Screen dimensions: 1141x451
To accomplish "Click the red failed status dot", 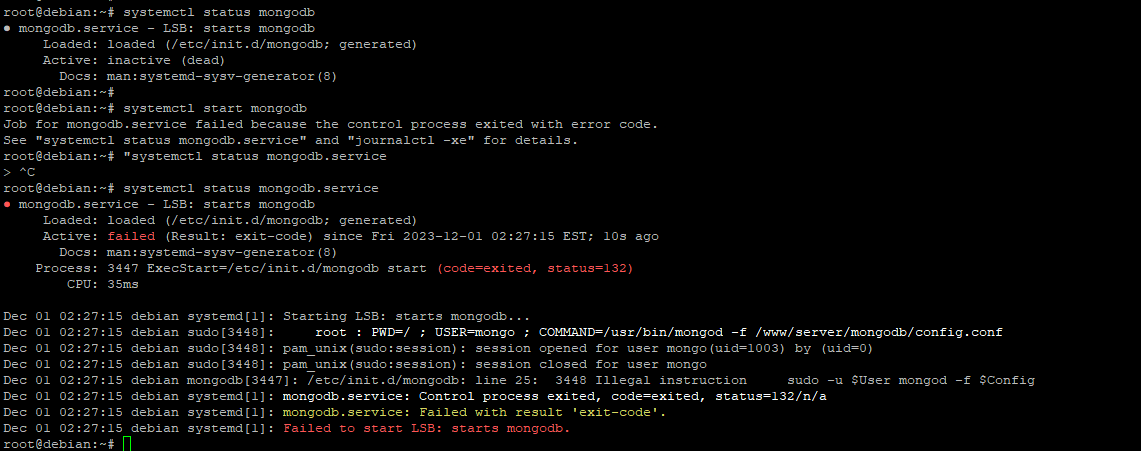I will coord(8,204).
